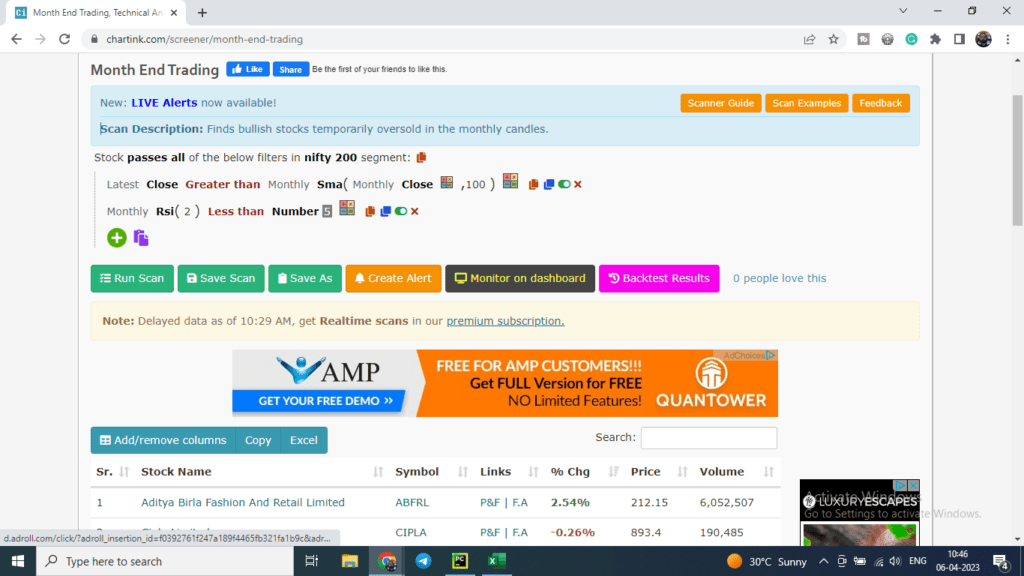Open P&F chart link for ABFRL
This screenshot has width=1024, height=576.
point(490,502)
